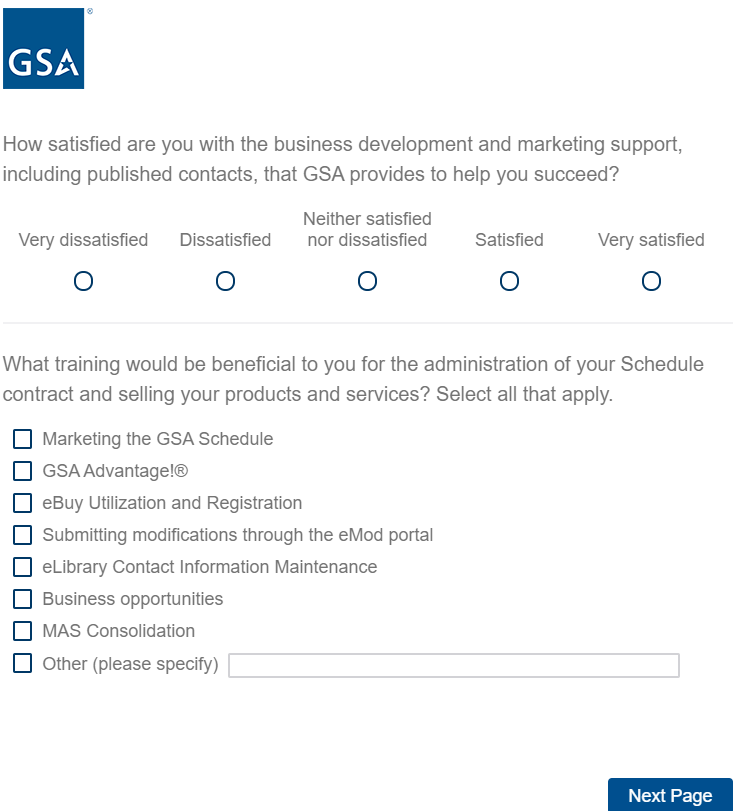Click the Very satisfied label text
This screenshot has width=754, height=811.
[x=651, y=240]
